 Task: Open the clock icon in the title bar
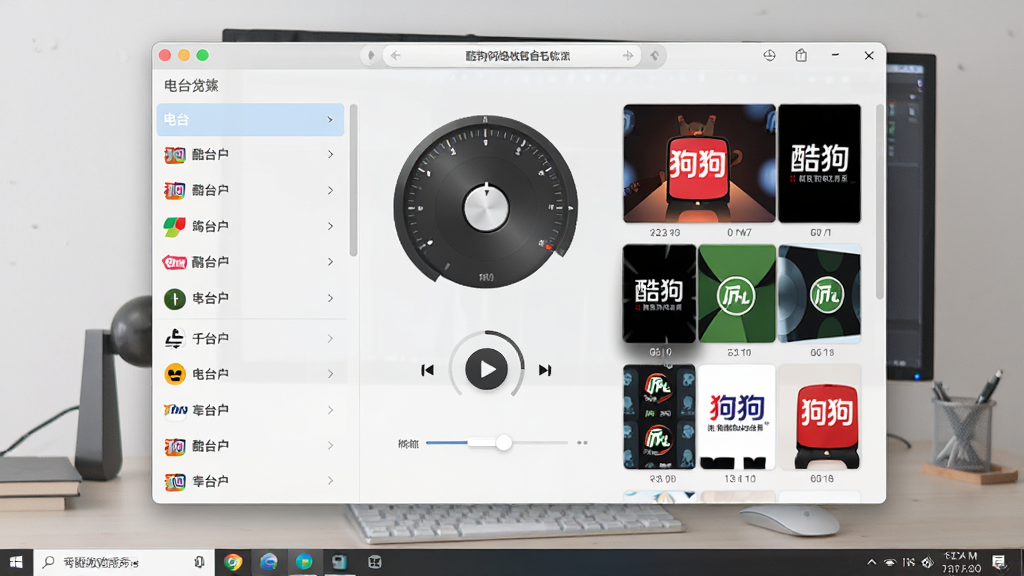769,56
